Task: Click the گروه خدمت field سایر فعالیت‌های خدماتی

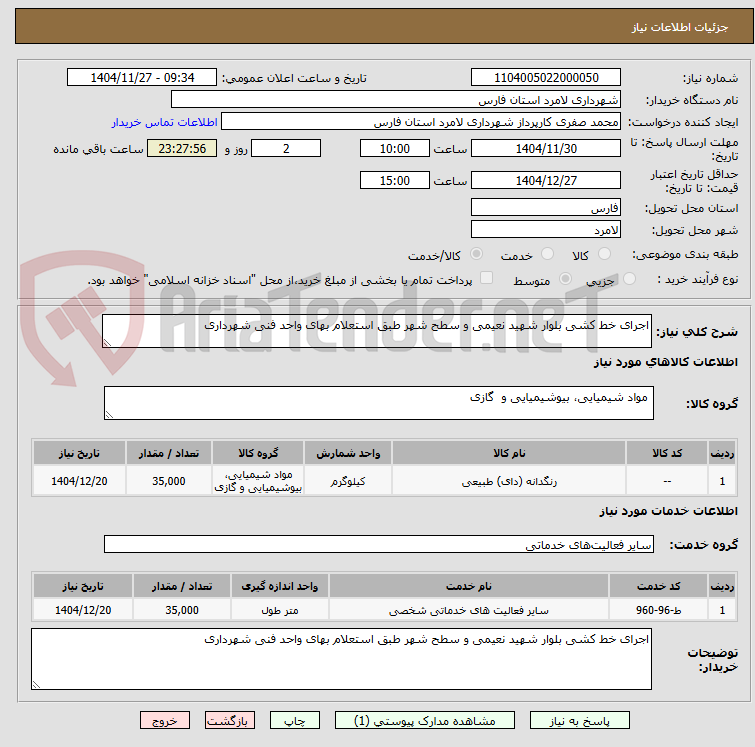Action: coord(378,544)
